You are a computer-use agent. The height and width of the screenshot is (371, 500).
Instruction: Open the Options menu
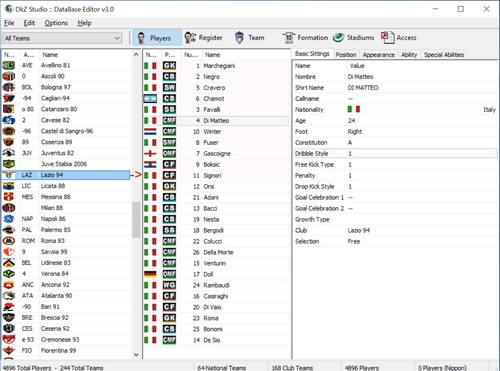[x=56, y=23]
